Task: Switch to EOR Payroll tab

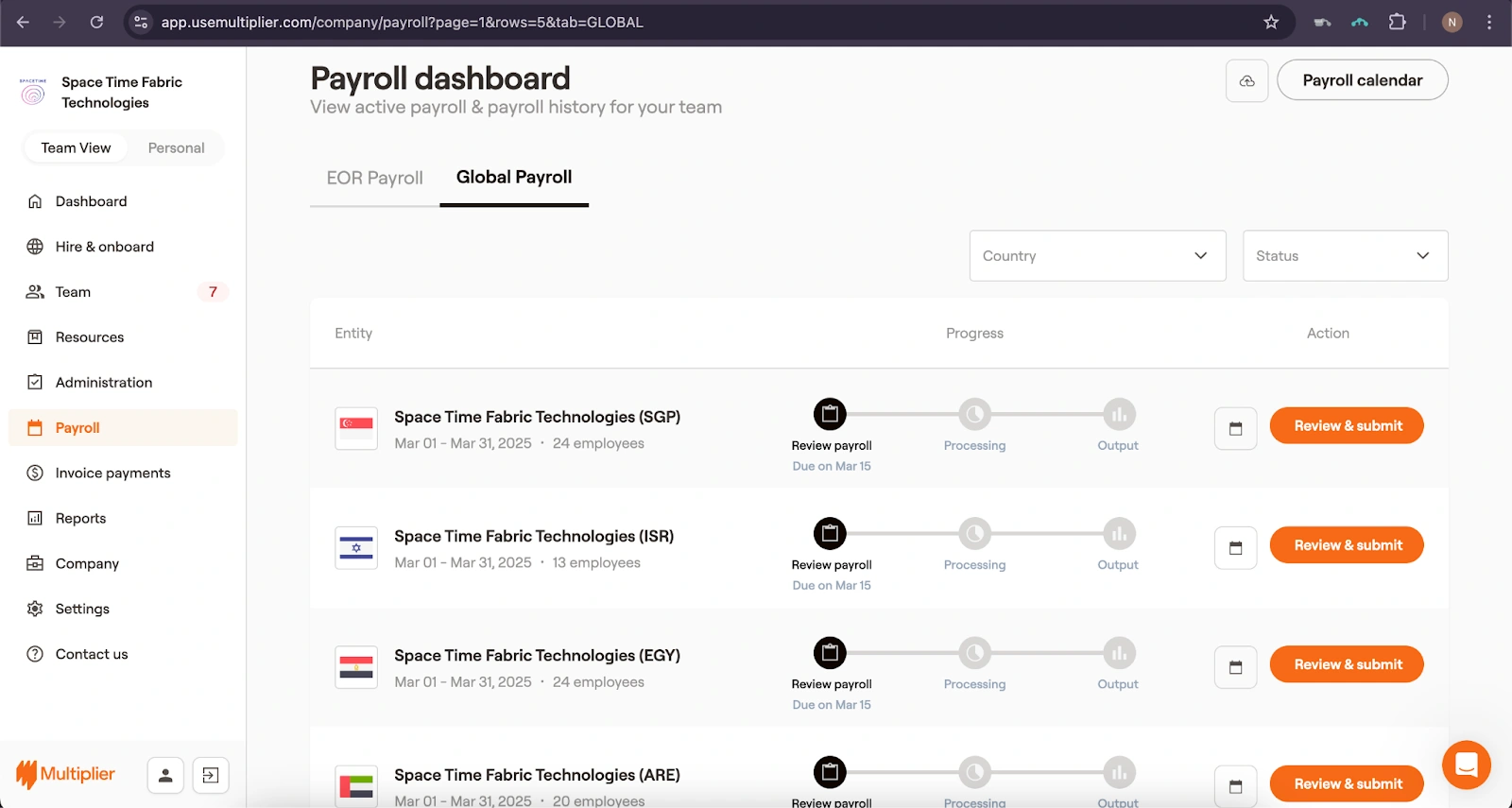Action: [375, 178]
